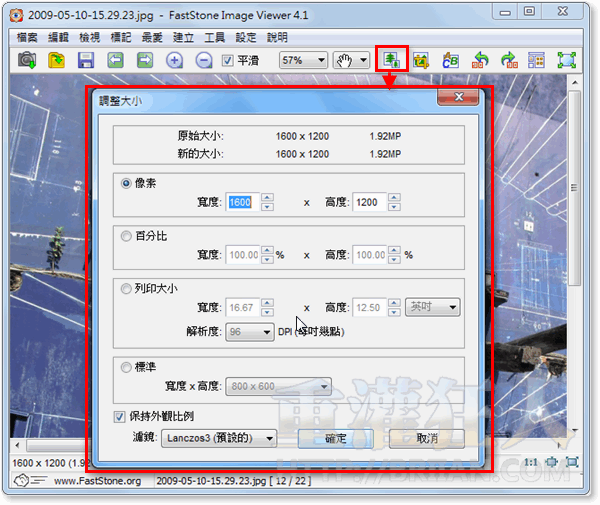Click the 取消 button
Image resolution: width=600 pixels, height=505 pixels.
(427, 438)
